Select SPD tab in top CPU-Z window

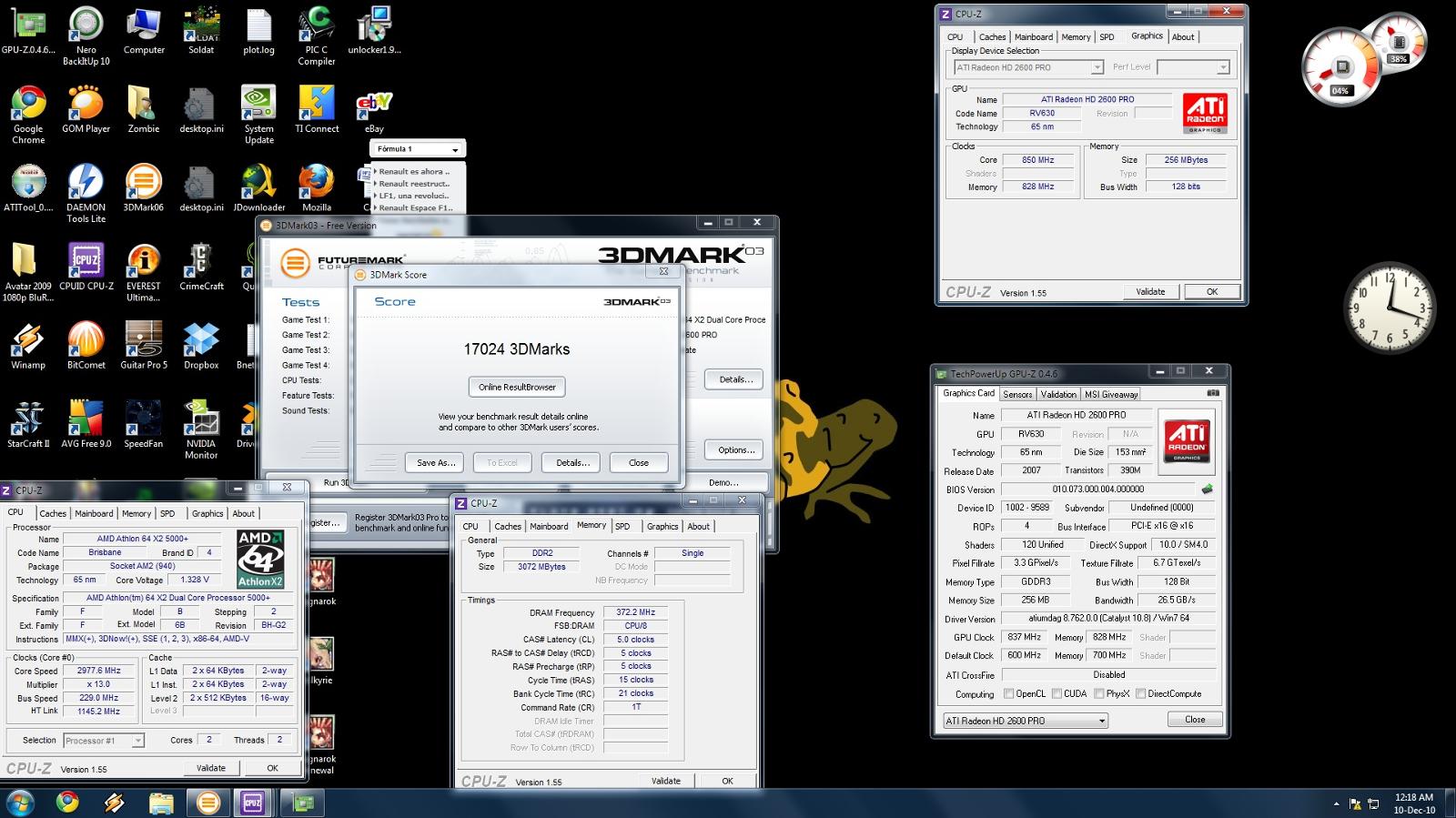pos(1107,37)
